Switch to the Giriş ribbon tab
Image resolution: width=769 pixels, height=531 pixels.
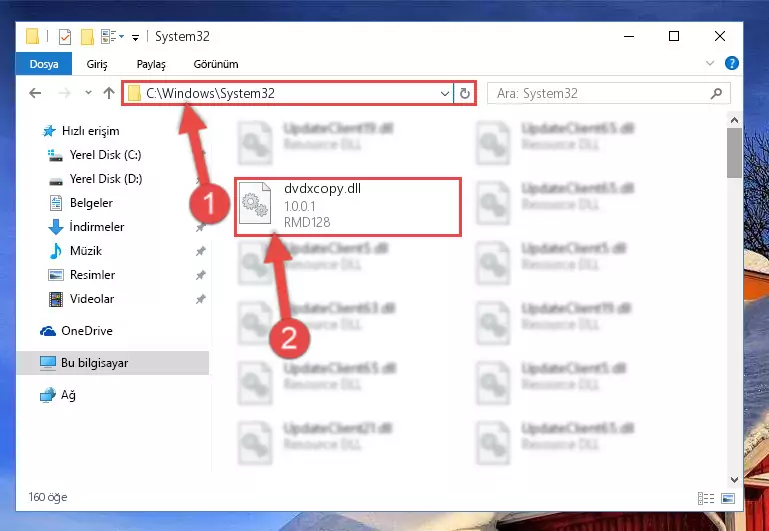pyautogui.click(x=97, y=64)
